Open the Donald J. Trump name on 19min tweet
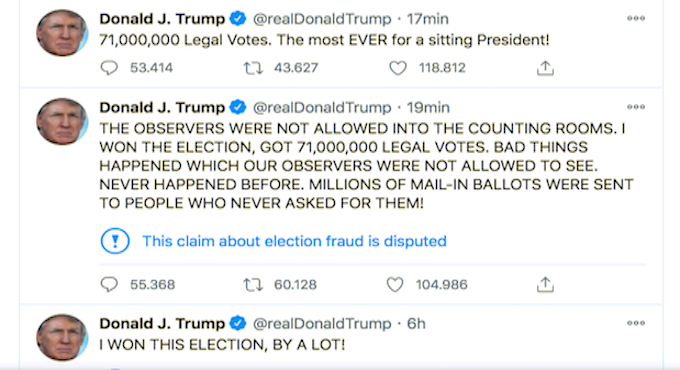Viewport: 680px width, 370px height. tap(162, 107)
